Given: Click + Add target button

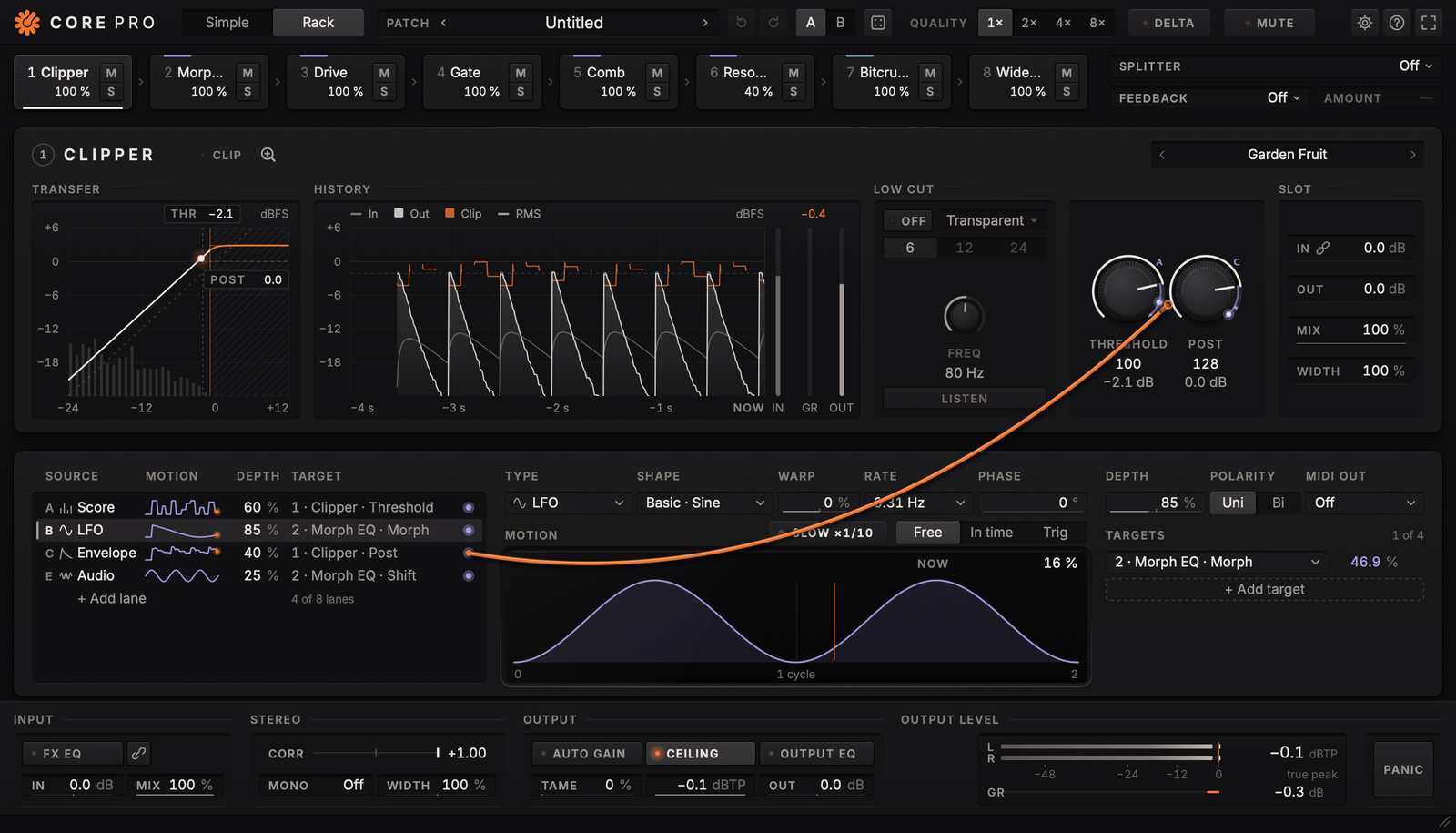Looking at the screenshot, I should click(x=1265, y=589).
